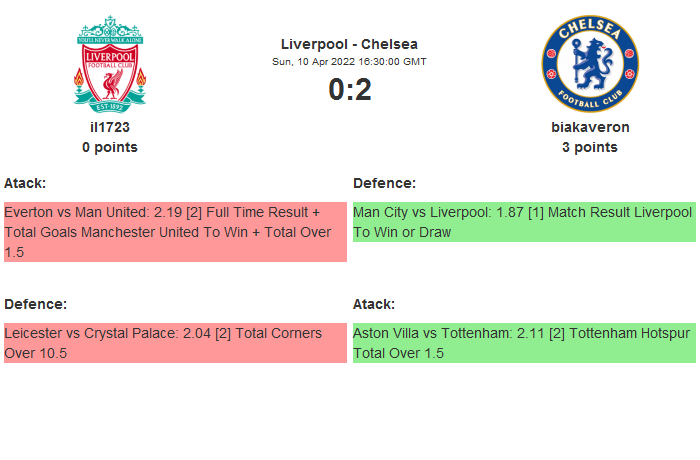Click the 1.87 odds value

coord(513,213)
